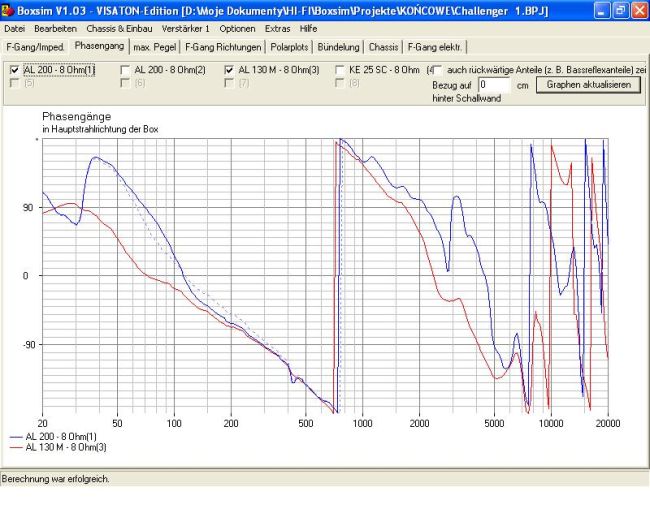Image resolution: width=650 pixels, height=526 pixels.
Task: Open the Bearbeiten menu
Action: 56,29
